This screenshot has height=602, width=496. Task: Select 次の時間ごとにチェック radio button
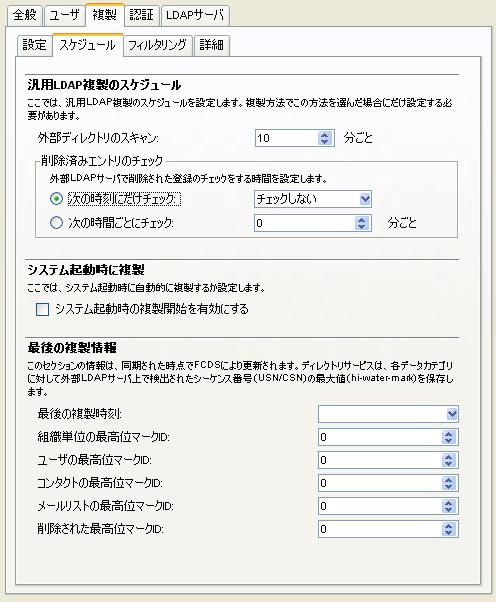click(x=56, y=223)
